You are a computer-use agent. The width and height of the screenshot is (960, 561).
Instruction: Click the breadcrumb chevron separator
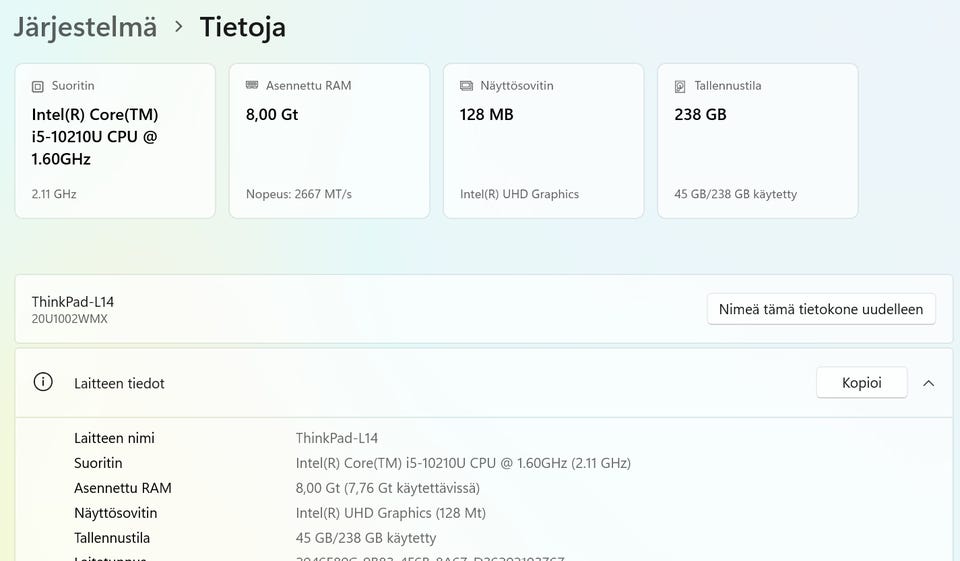tap(178, 27)
